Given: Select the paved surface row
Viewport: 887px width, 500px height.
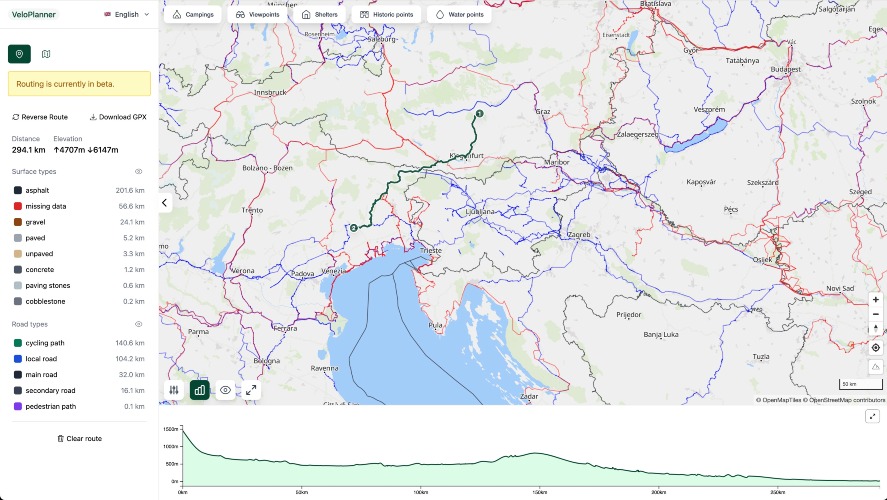Looking at the screenshot, I should 79,238.
